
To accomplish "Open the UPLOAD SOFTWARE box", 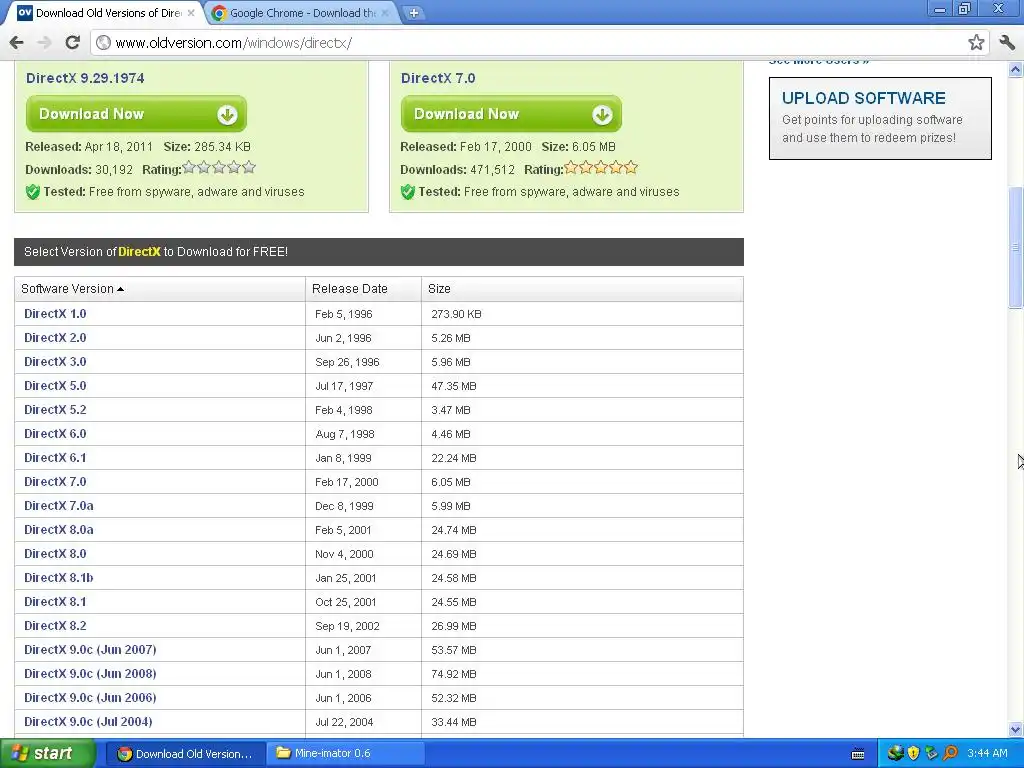I will pos(880,118).
